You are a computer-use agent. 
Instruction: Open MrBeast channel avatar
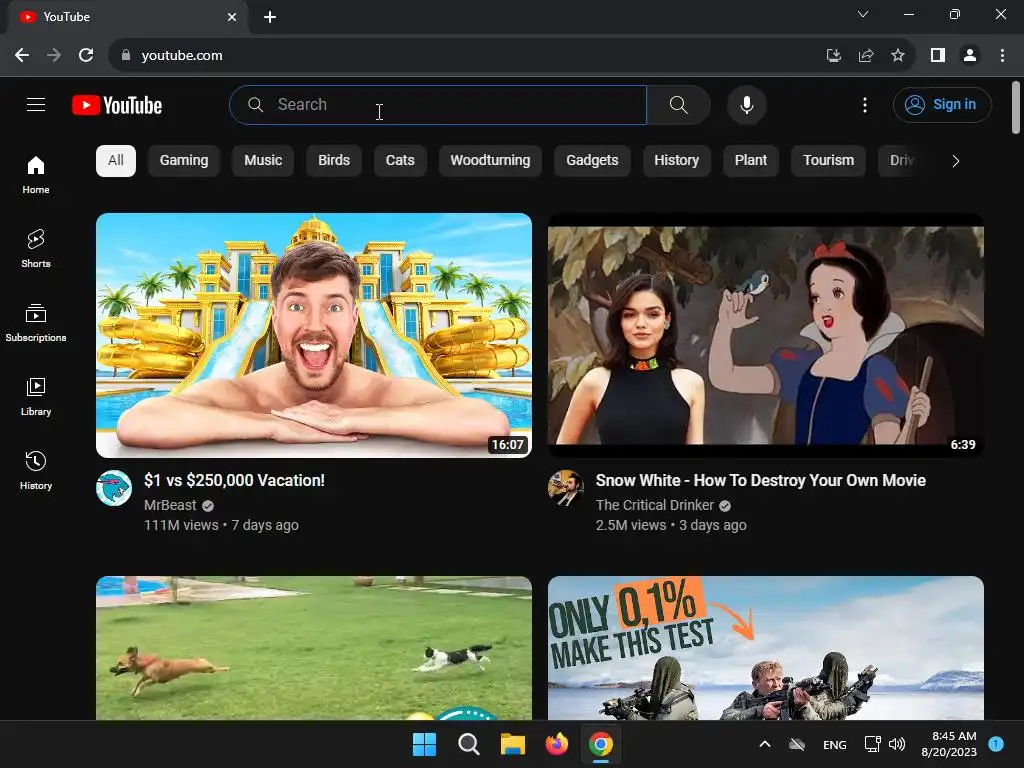[114, 488]
